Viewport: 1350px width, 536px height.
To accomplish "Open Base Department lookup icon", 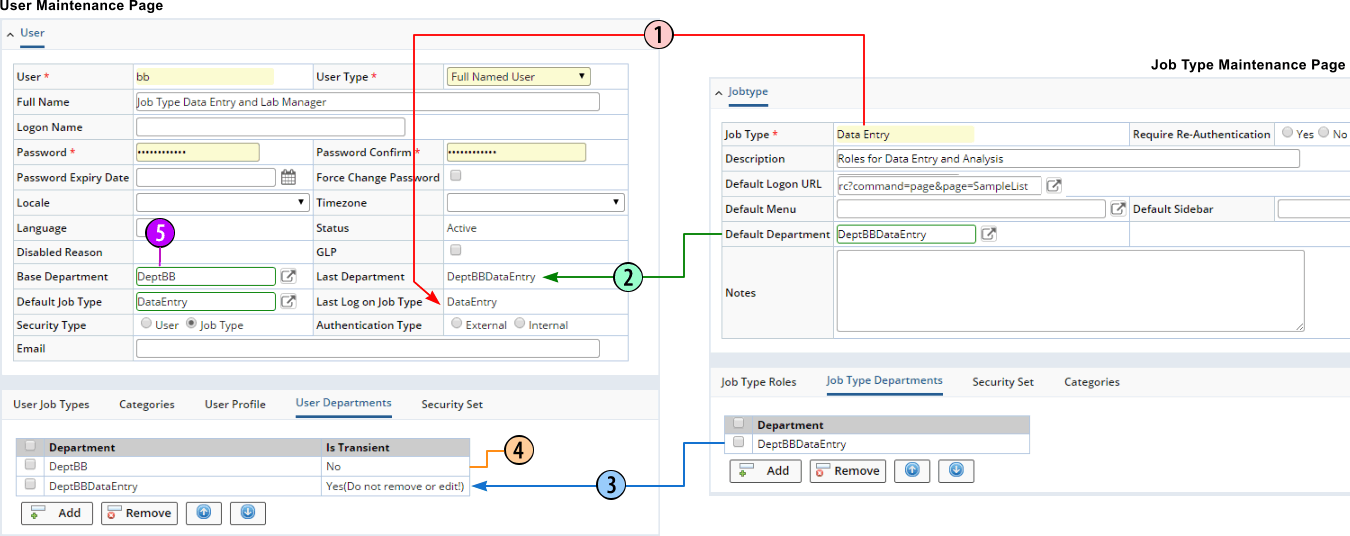I will point(288,276).
